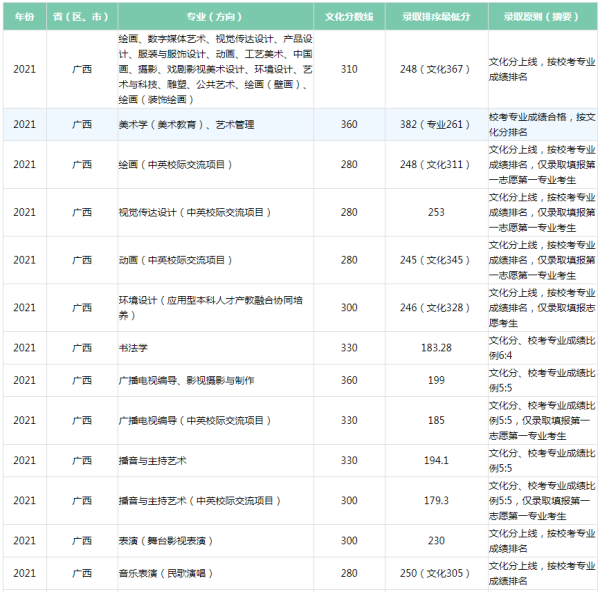Select the 广播电视编导（中英校际交流项目） cell
600x592 pixels.
click(215, 421)
